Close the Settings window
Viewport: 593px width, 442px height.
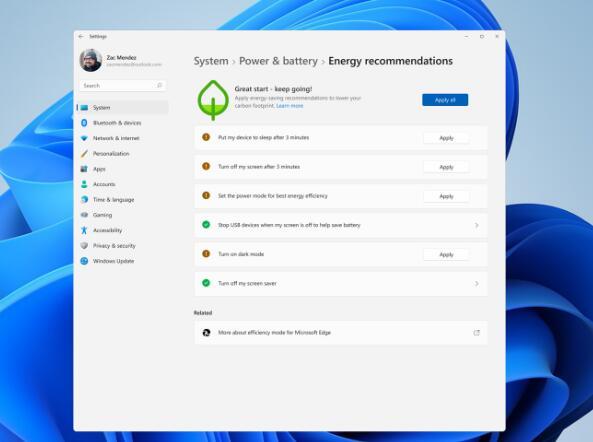(x=497, y=37)
